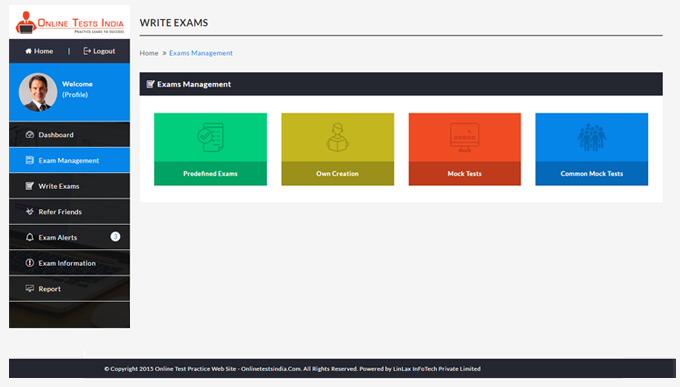This screenshot has height=387, width=680.
Task: Click the Report monitor icon in sidebar
Action: click(29, 288)
